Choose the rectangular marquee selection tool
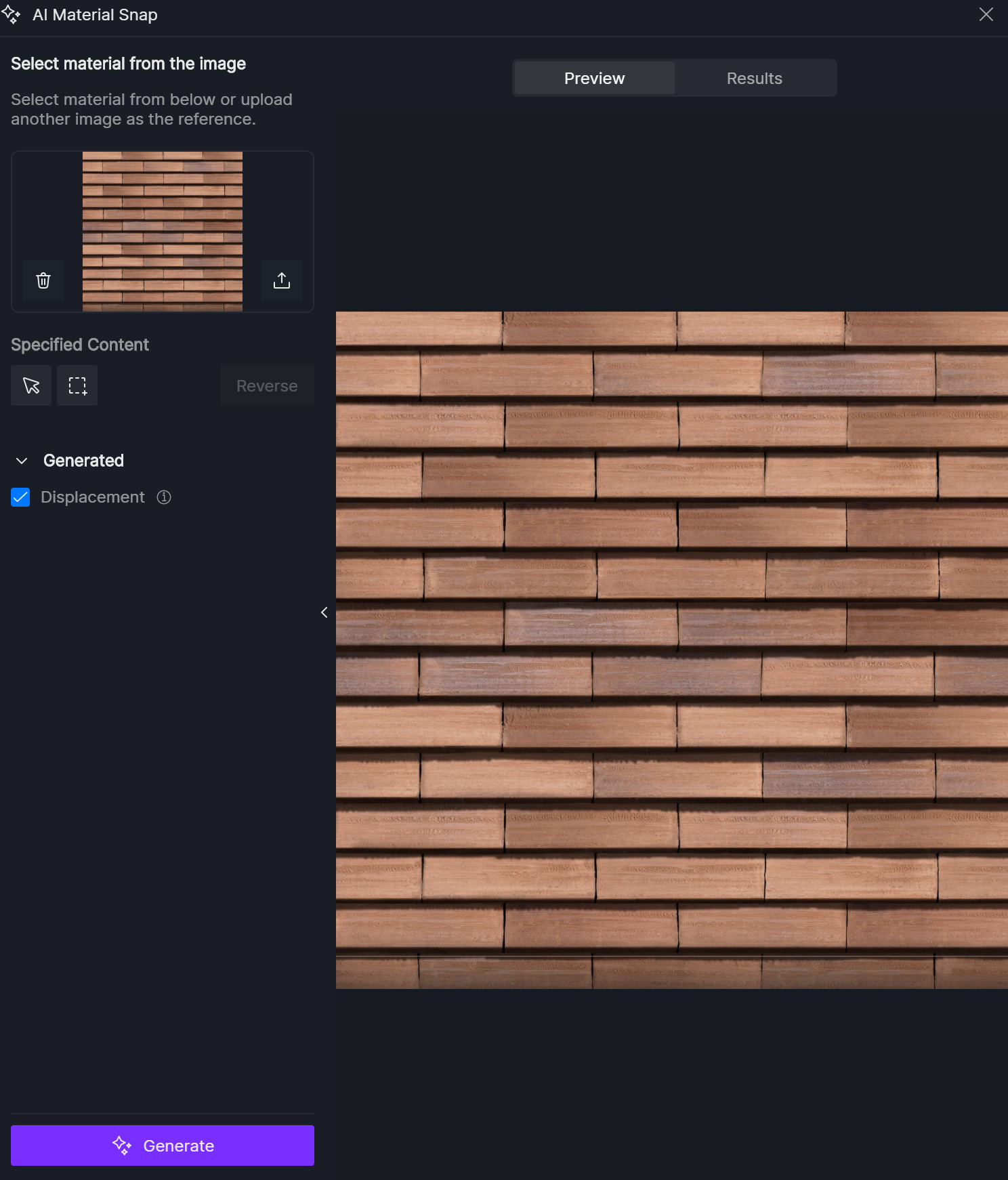1008x1180 pixels. tap(77, 385)
